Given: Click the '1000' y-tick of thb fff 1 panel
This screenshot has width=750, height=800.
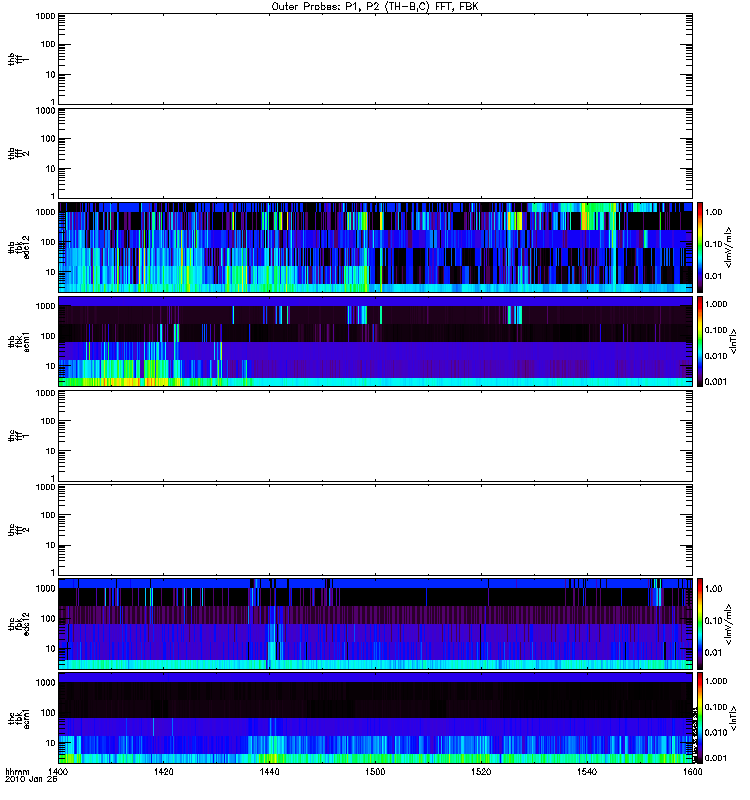Looking at the screenshot, I should pyautogui.click(x=45, y=16).
